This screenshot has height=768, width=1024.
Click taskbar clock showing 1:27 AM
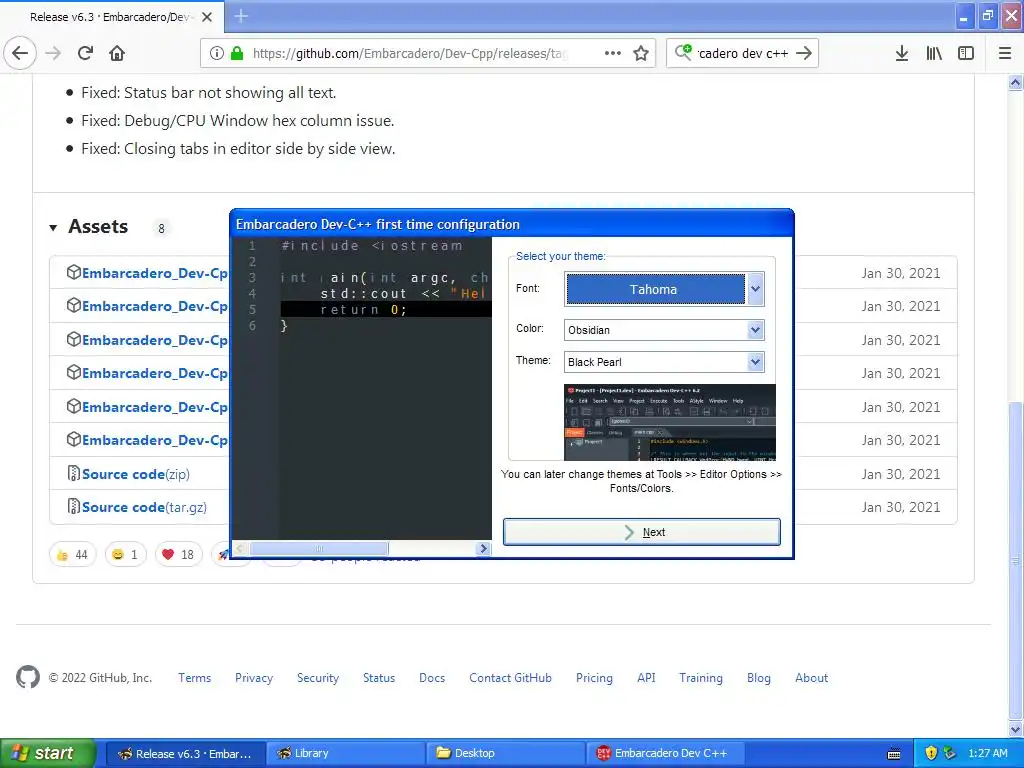987,753
